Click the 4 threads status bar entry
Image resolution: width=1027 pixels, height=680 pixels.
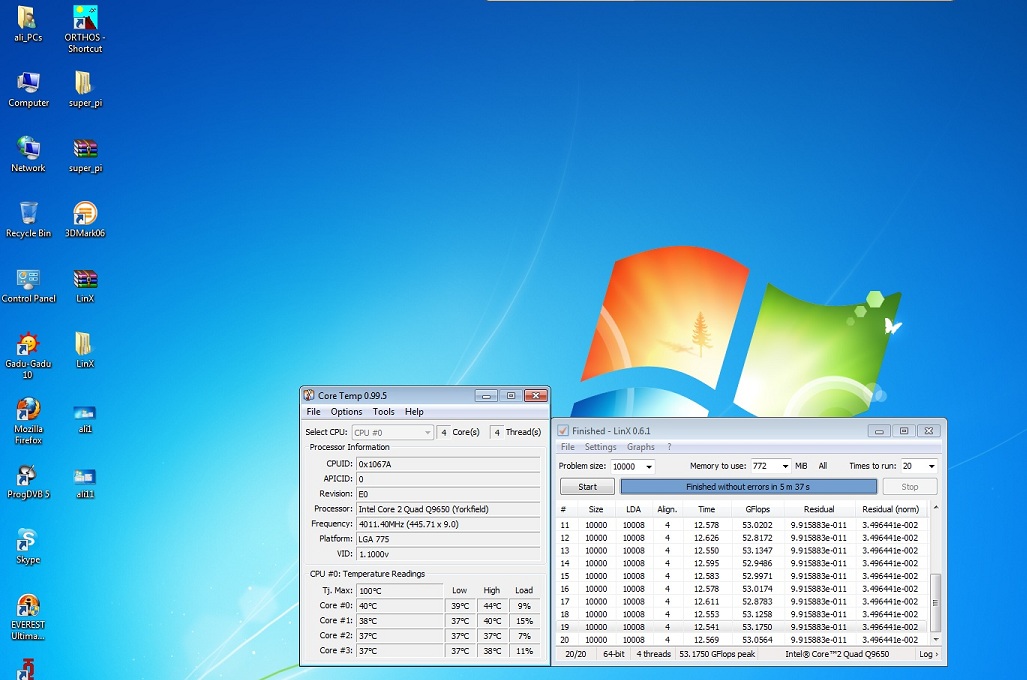tap(654, 654)
